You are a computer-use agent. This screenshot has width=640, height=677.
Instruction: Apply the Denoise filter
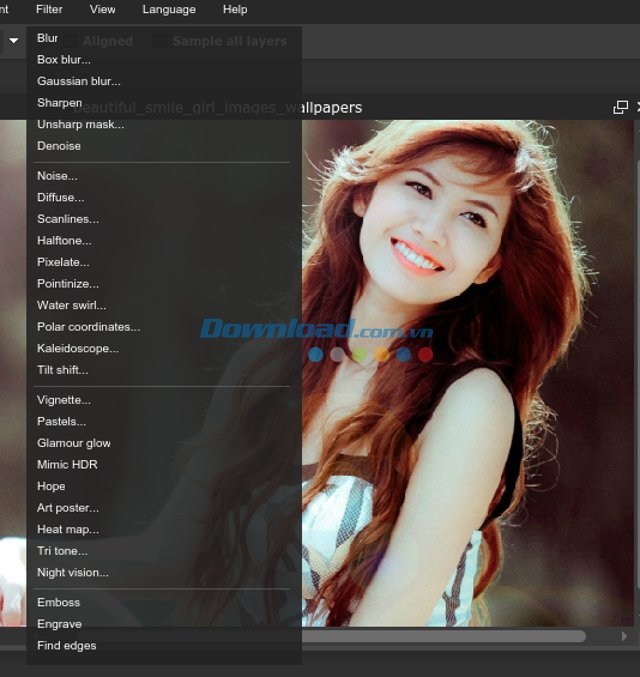59,146
